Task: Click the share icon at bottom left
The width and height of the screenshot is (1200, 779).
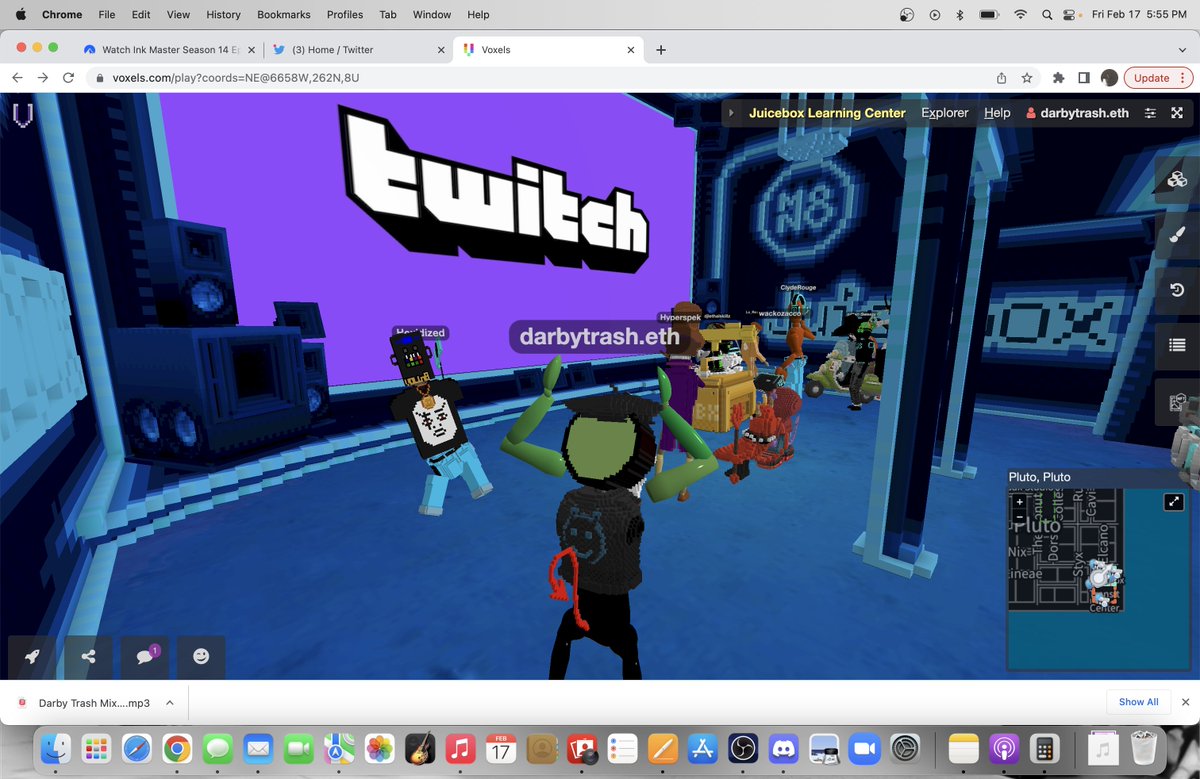Action: pyautogui.click(x=89, y=657)
